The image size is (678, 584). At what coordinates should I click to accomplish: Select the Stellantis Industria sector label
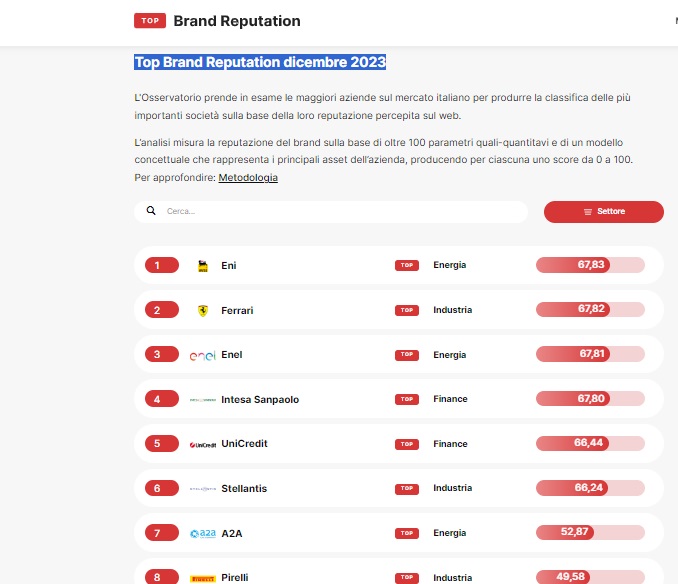pos(452,488)
